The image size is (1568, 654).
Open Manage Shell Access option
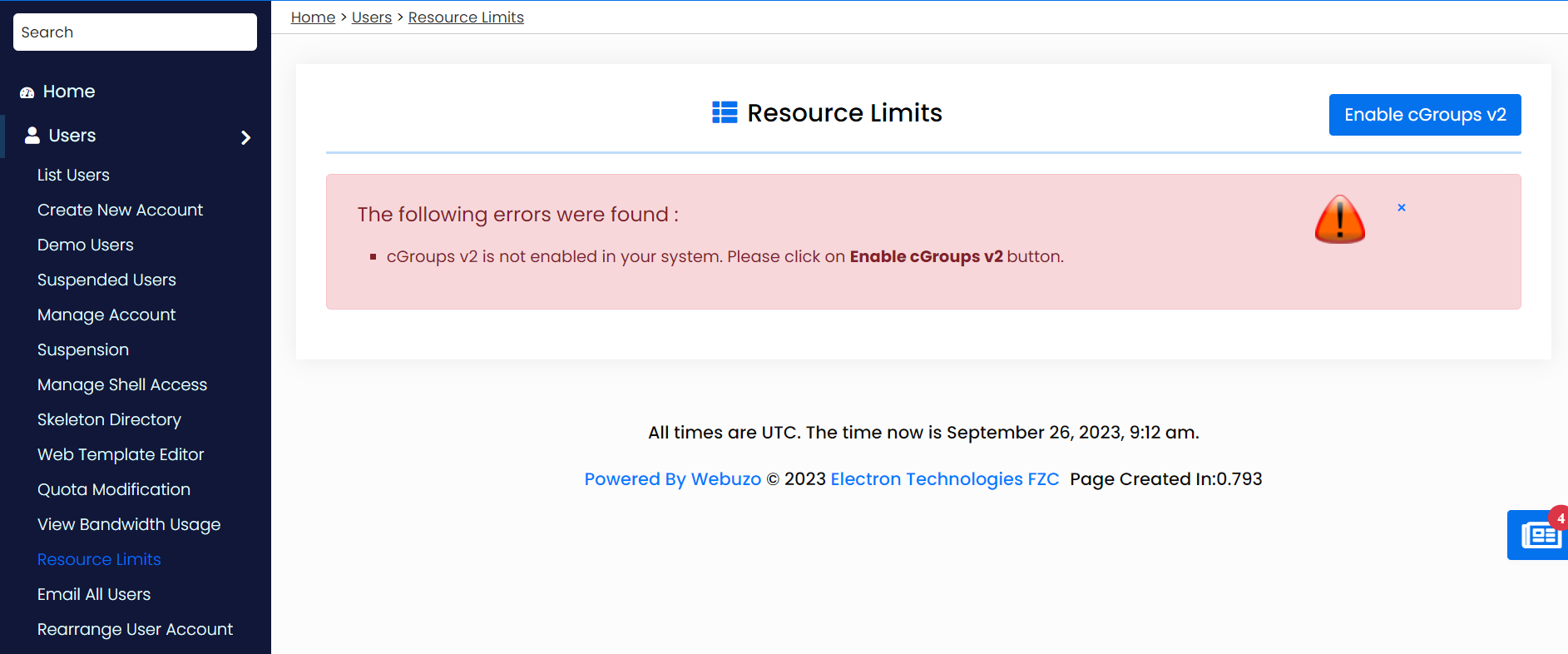(122, 384)
